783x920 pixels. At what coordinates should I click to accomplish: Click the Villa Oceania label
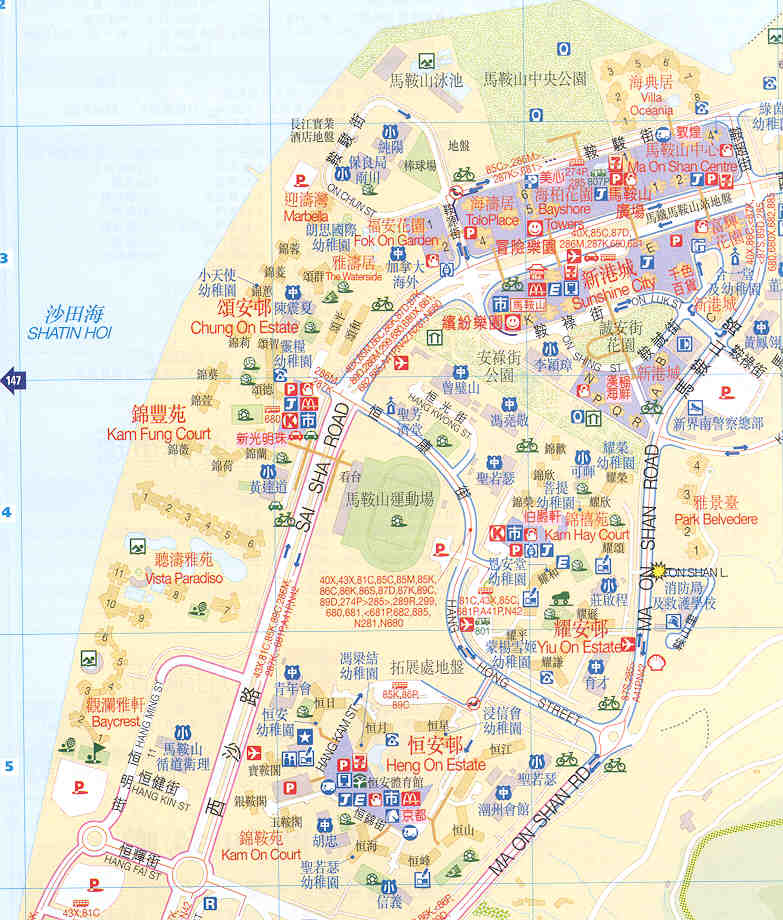(651, 104)
